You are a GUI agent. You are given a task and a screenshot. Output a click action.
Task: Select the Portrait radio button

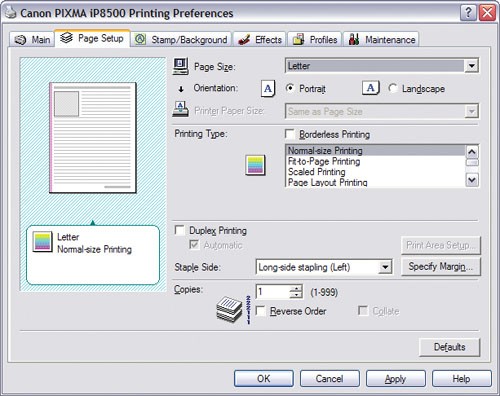click(290, 88)
